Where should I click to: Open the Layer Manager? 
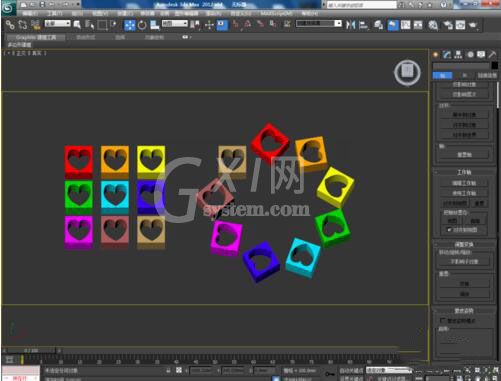(378, 25)
